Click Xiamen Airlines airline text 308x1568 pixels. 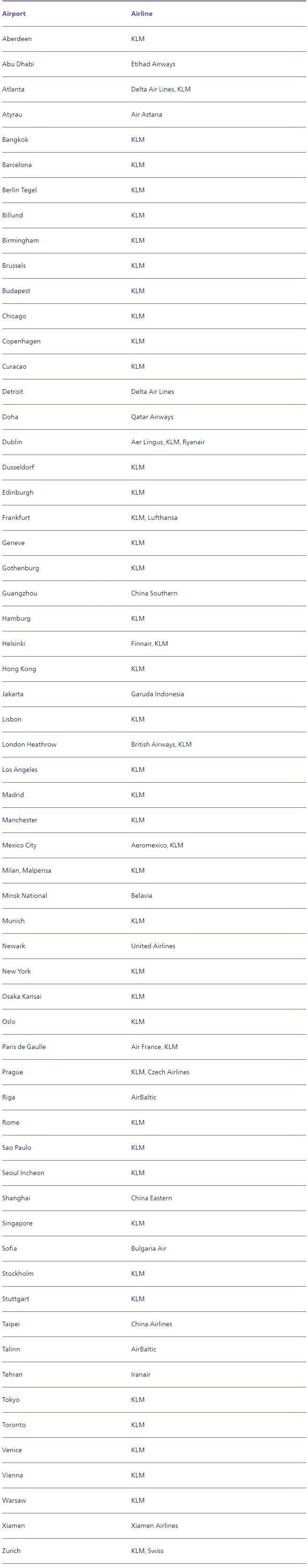click(154, 1526)
